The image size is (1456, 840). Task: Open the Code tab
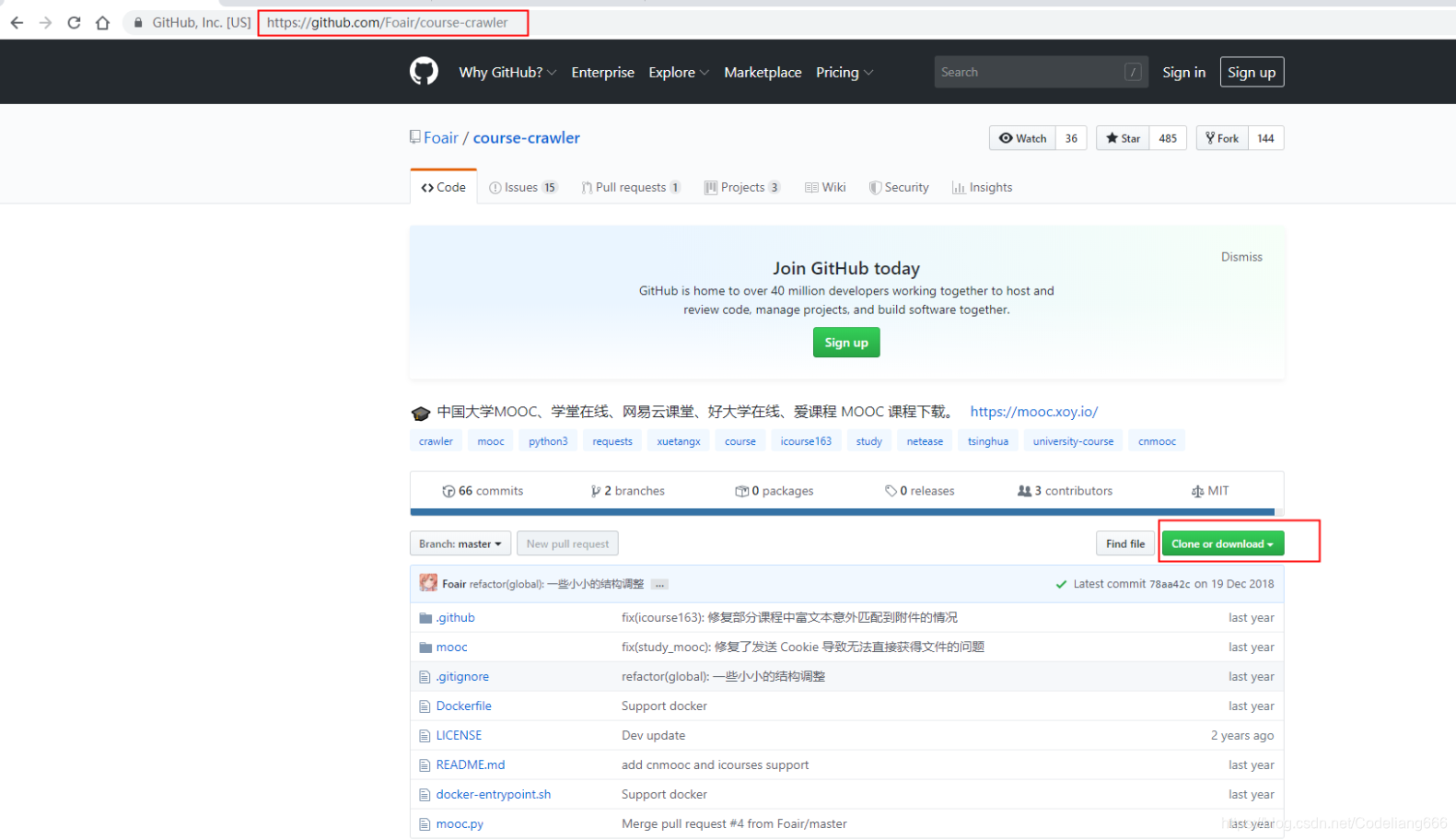(x=444, y=187)
